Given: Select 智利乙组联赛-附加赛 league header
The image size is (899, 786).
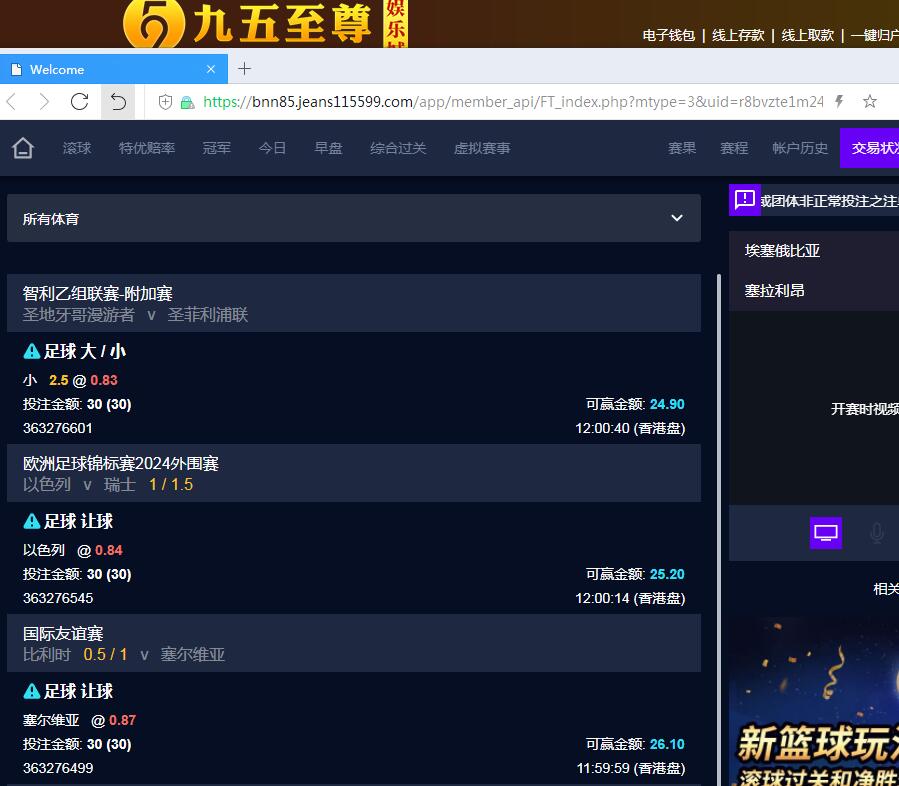Looking at the screenshot, I should pyautogui.click(x=354, y=303).
